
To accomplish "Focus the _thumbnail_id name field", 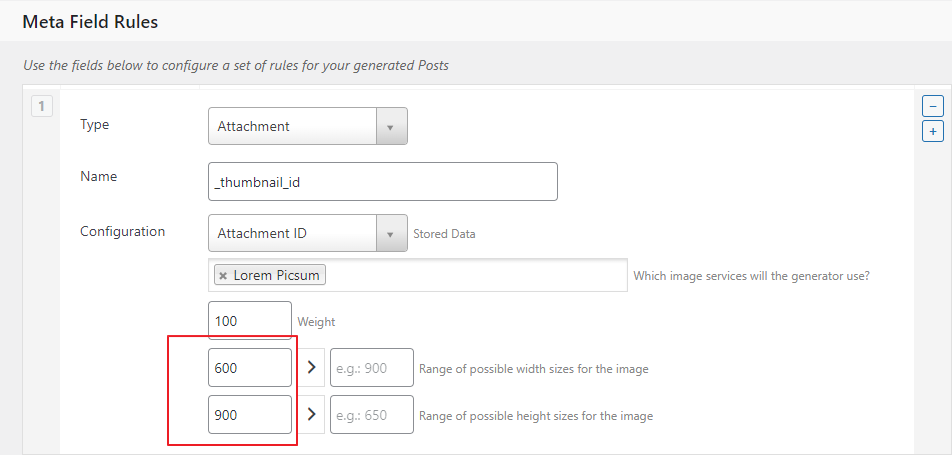I will 382,181.
